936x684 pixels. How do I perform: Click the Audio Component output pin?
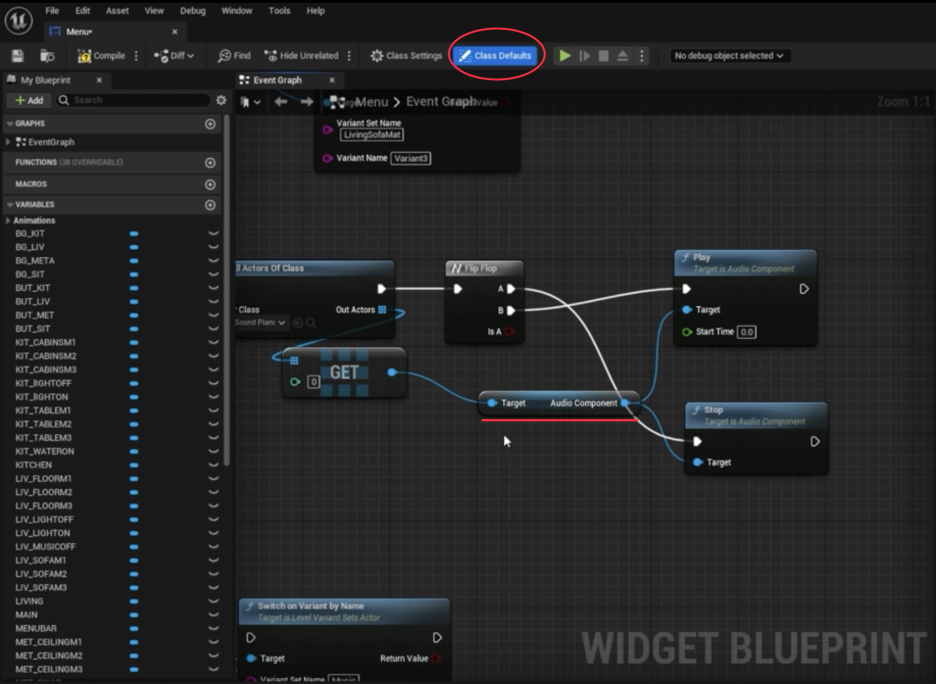[x=625, y=403]
